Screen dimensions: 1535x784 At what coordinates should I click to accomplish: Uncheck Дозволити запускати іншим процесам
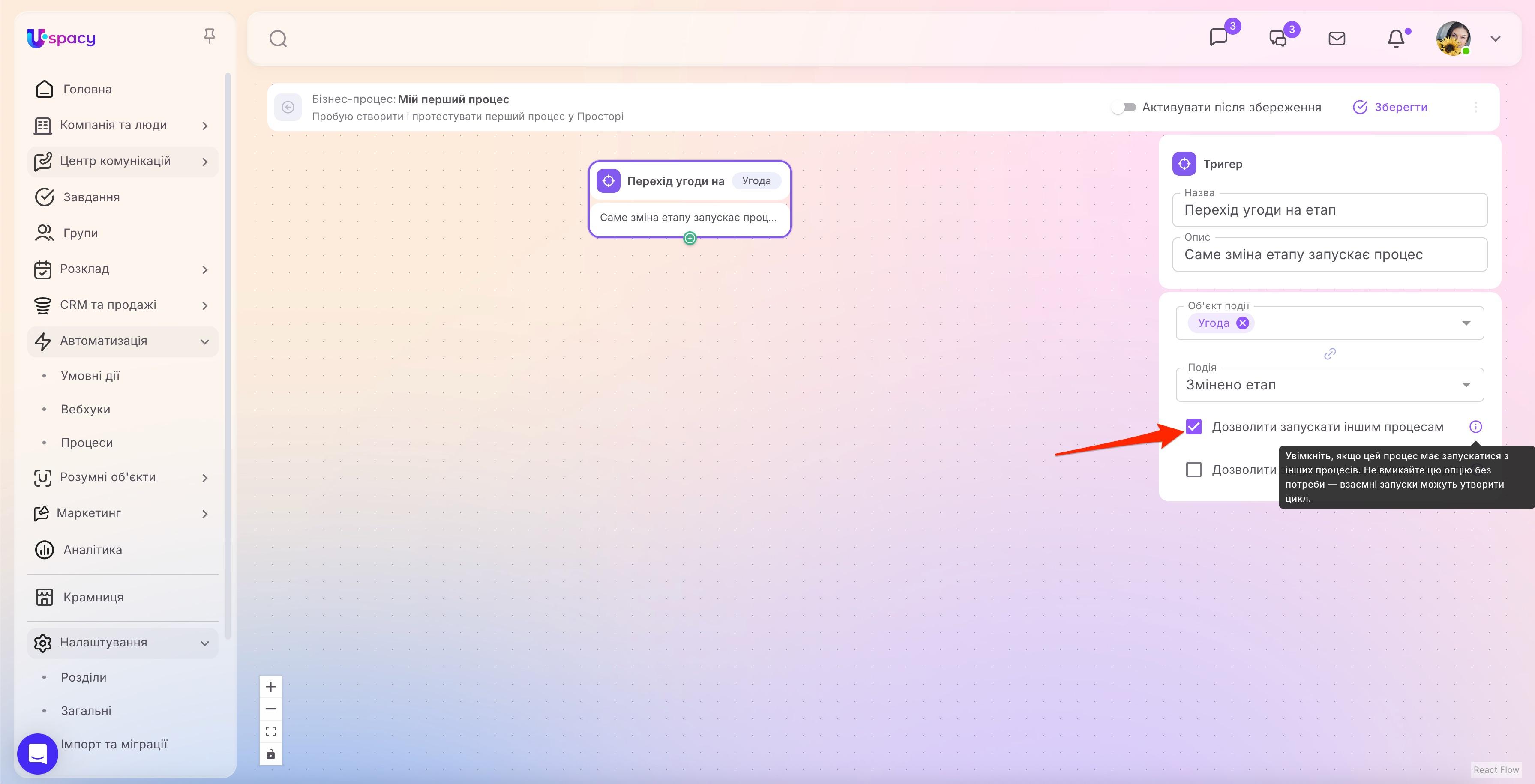coord(1194,427)
